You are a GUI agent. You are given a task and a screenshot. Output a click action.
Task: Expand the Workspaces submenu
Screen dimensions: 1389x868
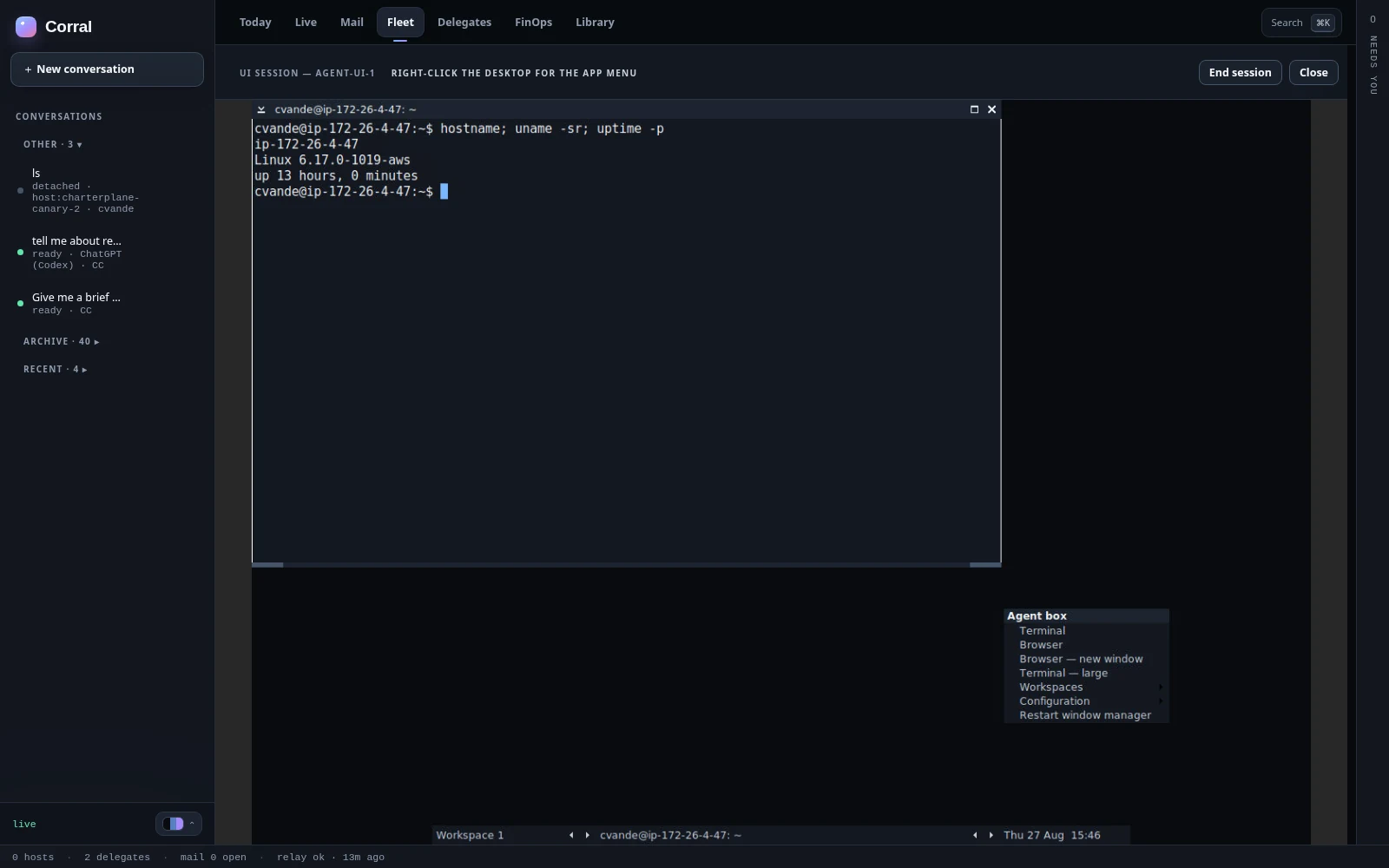[1086, 687]
